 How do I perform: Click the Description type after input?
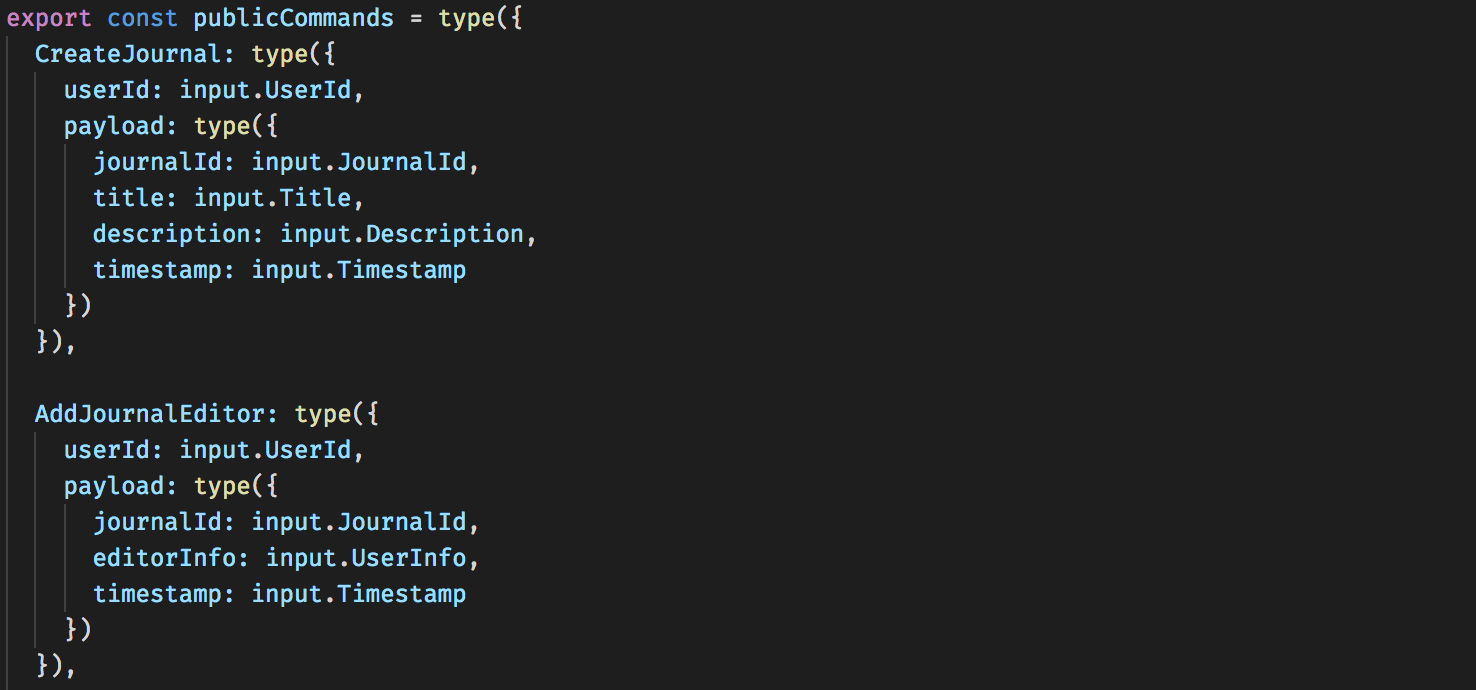[445, 234]
